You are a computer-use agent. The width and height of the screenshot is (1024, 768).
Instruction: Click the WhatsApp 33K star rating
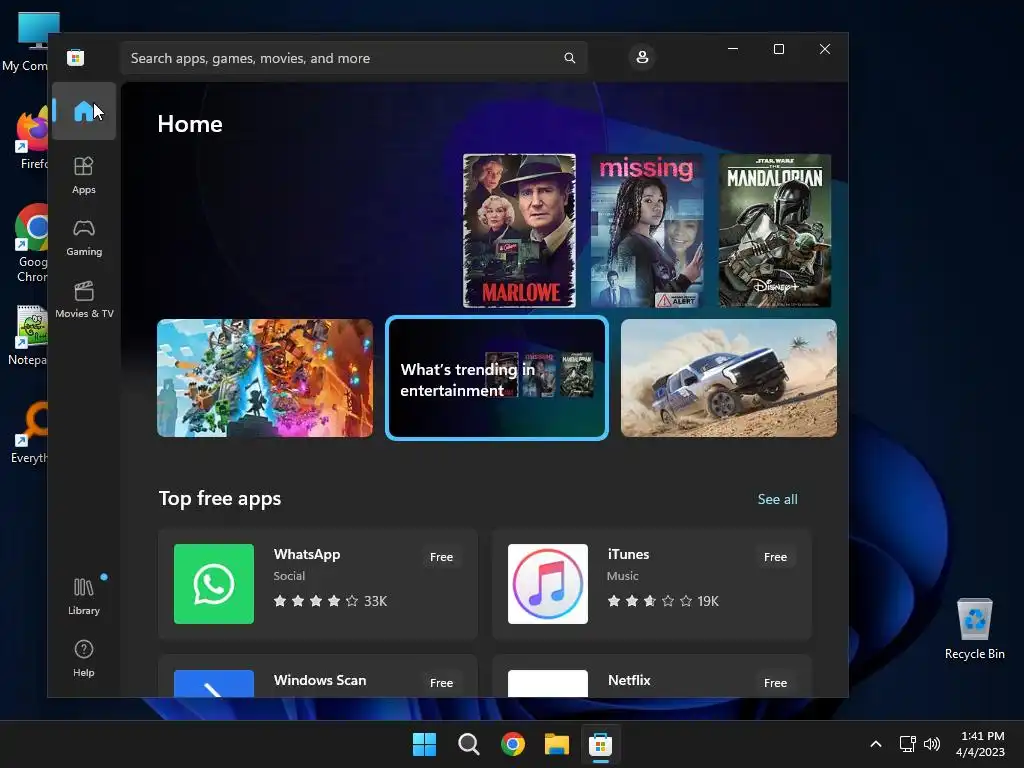330,601
